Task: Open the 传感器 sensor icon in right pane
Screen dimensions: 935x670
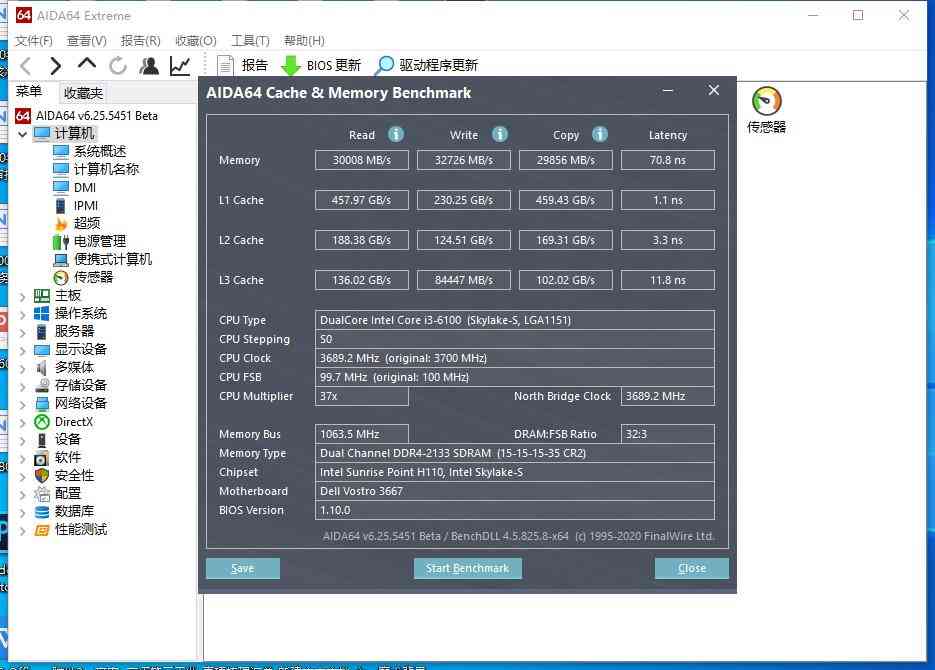Action: tap(766, 110)
